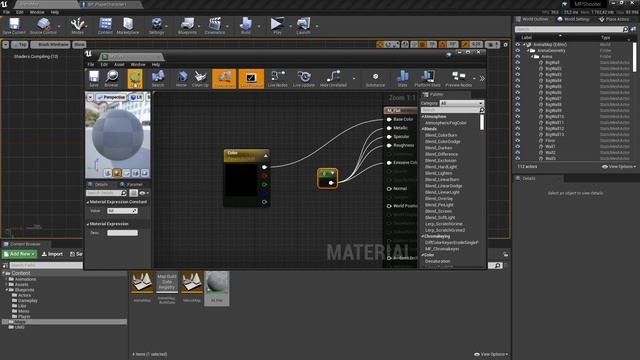
Task: Open Hide Unrelated options dropdown arrow
Action: [354, 78]
